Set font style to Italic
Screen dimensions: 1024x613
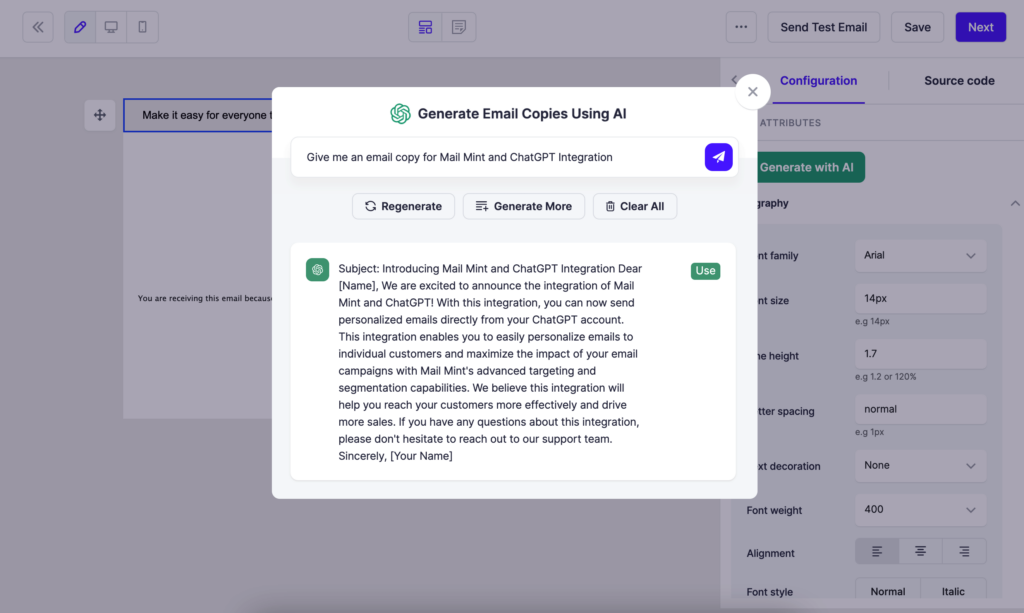pyautogui.click(x=953, y=591)
